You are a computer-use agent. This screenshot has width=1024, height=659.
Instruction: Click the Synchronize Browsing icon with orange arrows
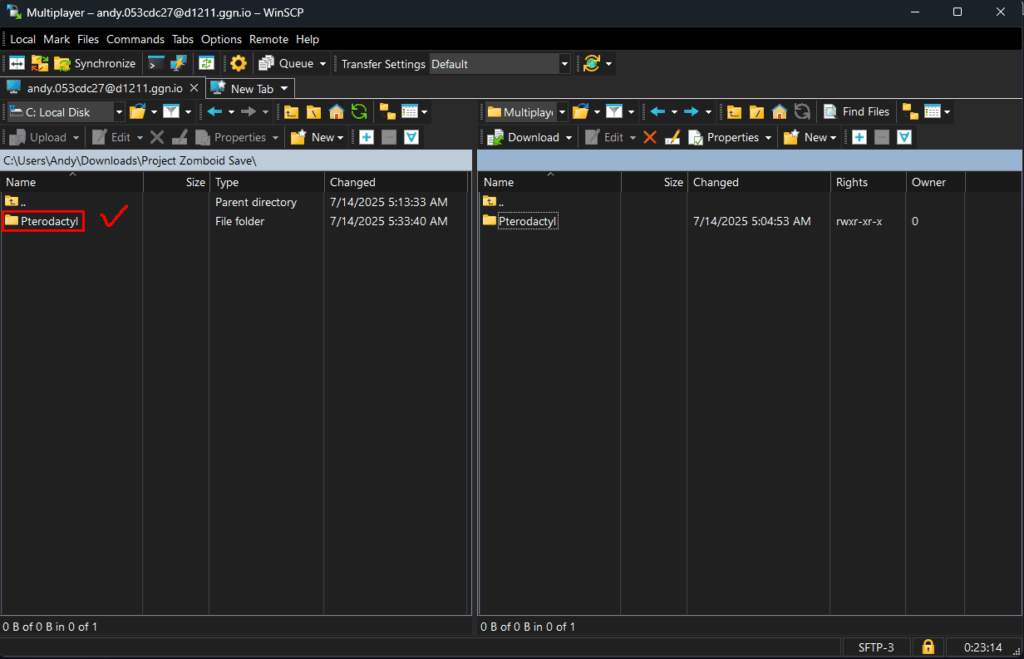click(x=39, y=63)
